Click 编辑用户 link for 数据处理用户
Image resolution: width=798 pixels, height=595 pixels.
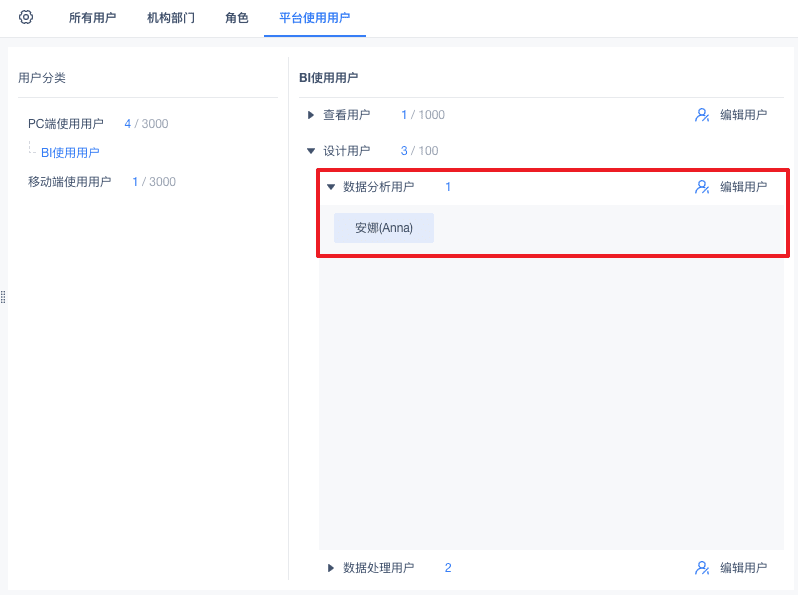tap(743, 568)
